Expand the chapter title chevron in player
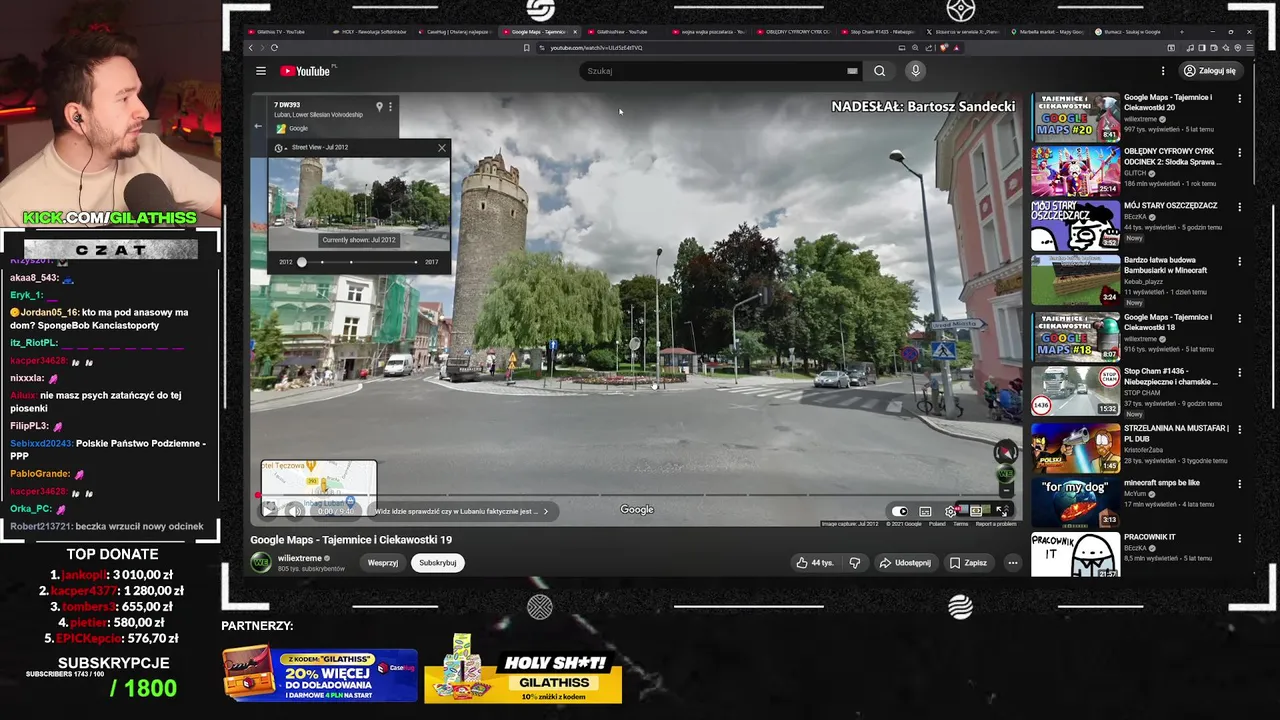This screenshot has width=1280, height=720. coord(545,511)
